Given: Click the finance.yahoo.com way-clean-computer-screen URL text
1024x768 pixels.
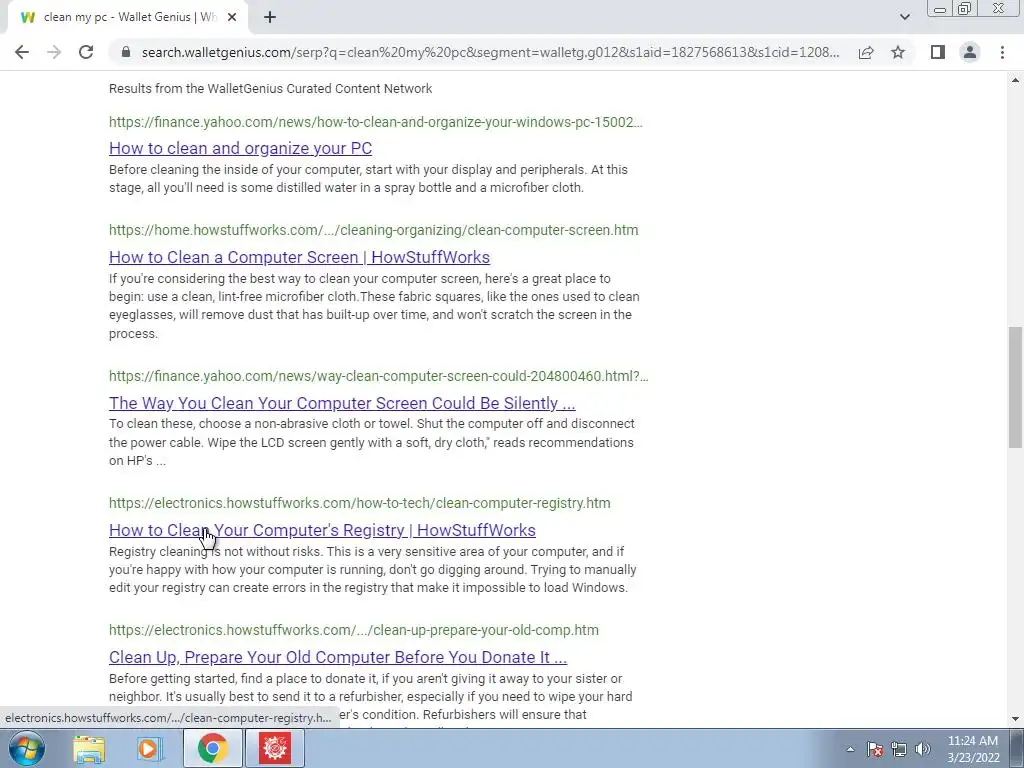Looking at the screenshot, I should (379, 376).
